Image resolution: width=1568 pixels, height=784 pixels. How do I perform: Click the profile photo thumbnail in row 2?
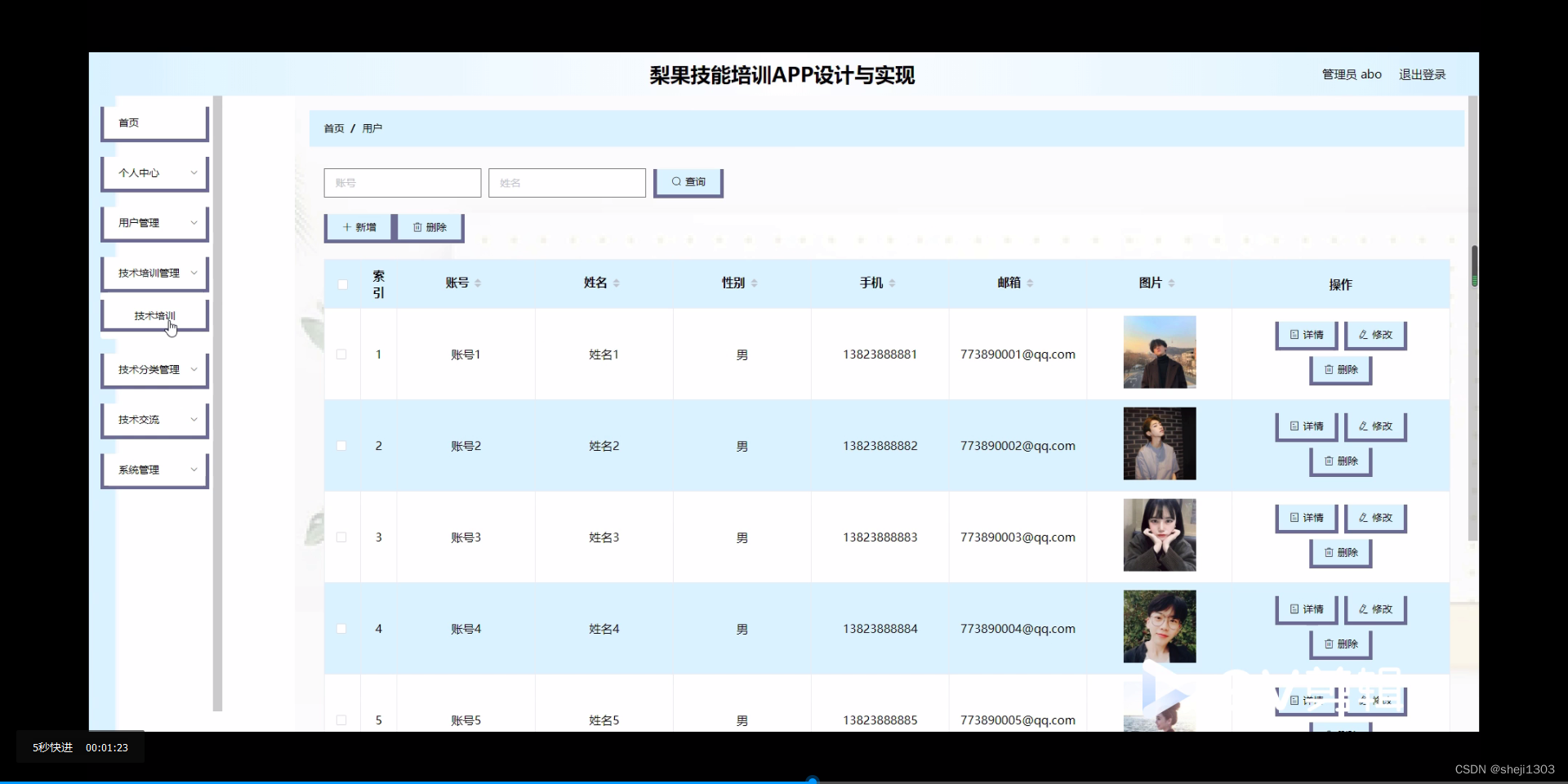click(x=1159, y=443)
